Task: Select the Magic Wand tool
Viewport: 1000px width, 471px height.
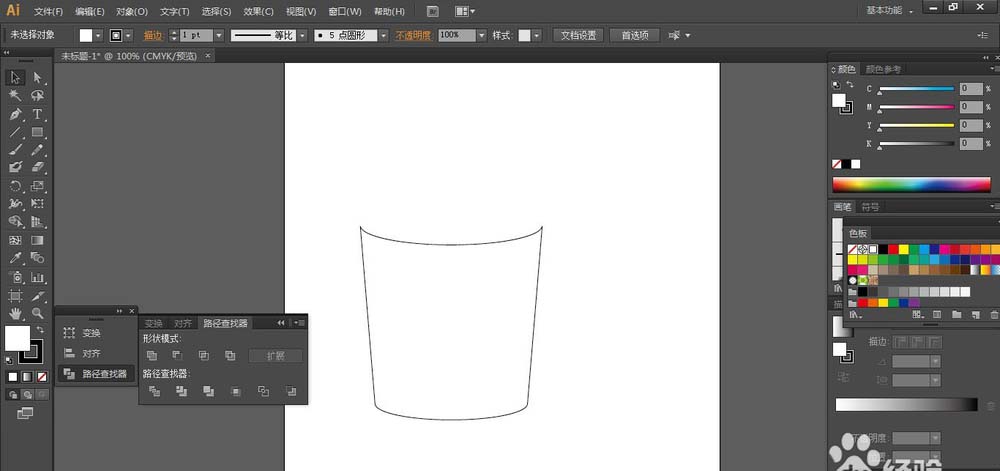Action: click(x=15, y=96)
